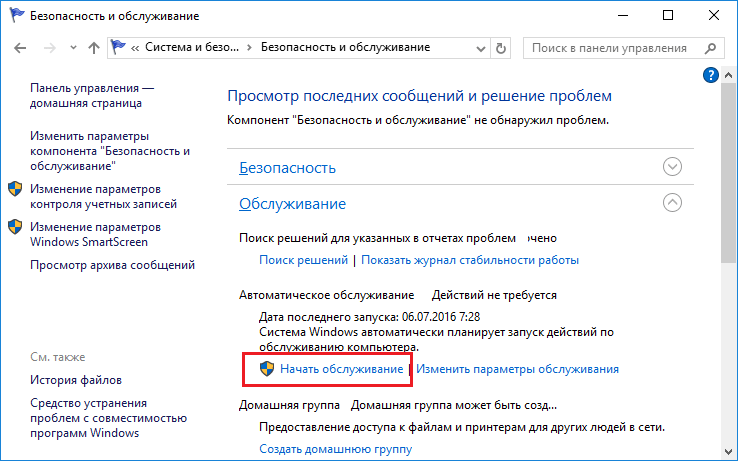This screenshot has height=461, width=738.
Task: Refresh the control panel page
Action: click(501, 48)
